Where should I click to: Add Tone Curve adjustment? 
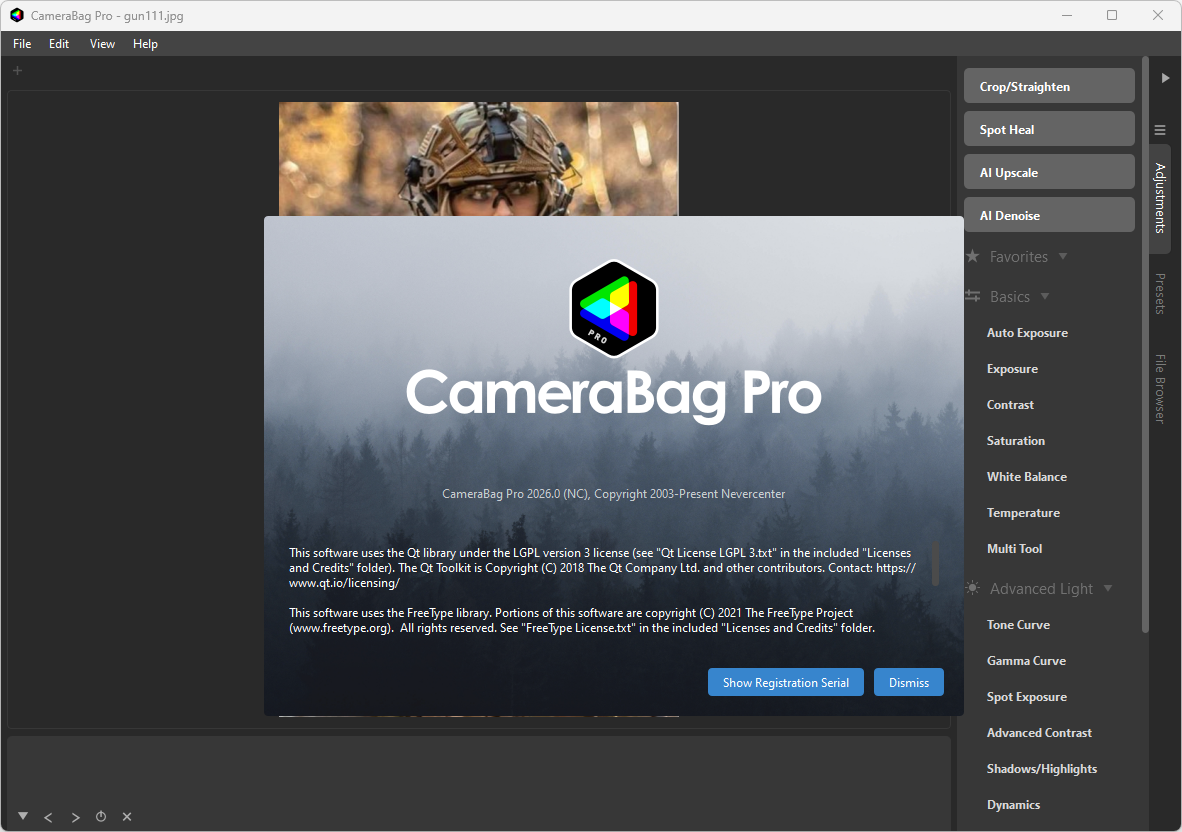pos(1018,625)
